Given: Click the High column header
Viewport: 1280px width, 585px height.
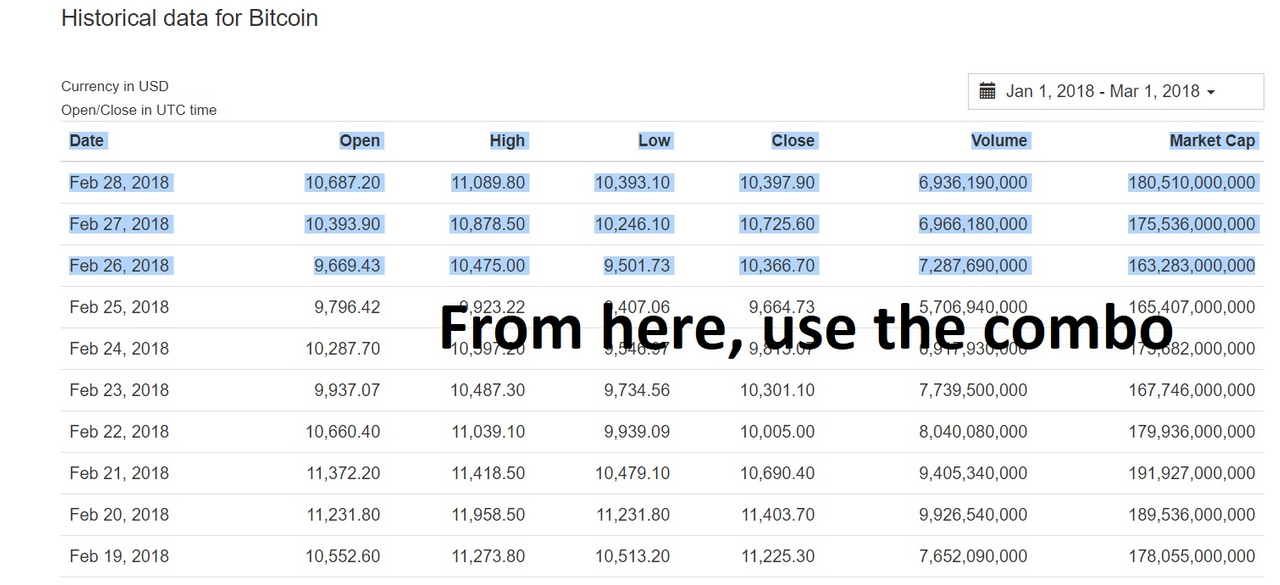Looking at the screenshot, I should (507, 141).
